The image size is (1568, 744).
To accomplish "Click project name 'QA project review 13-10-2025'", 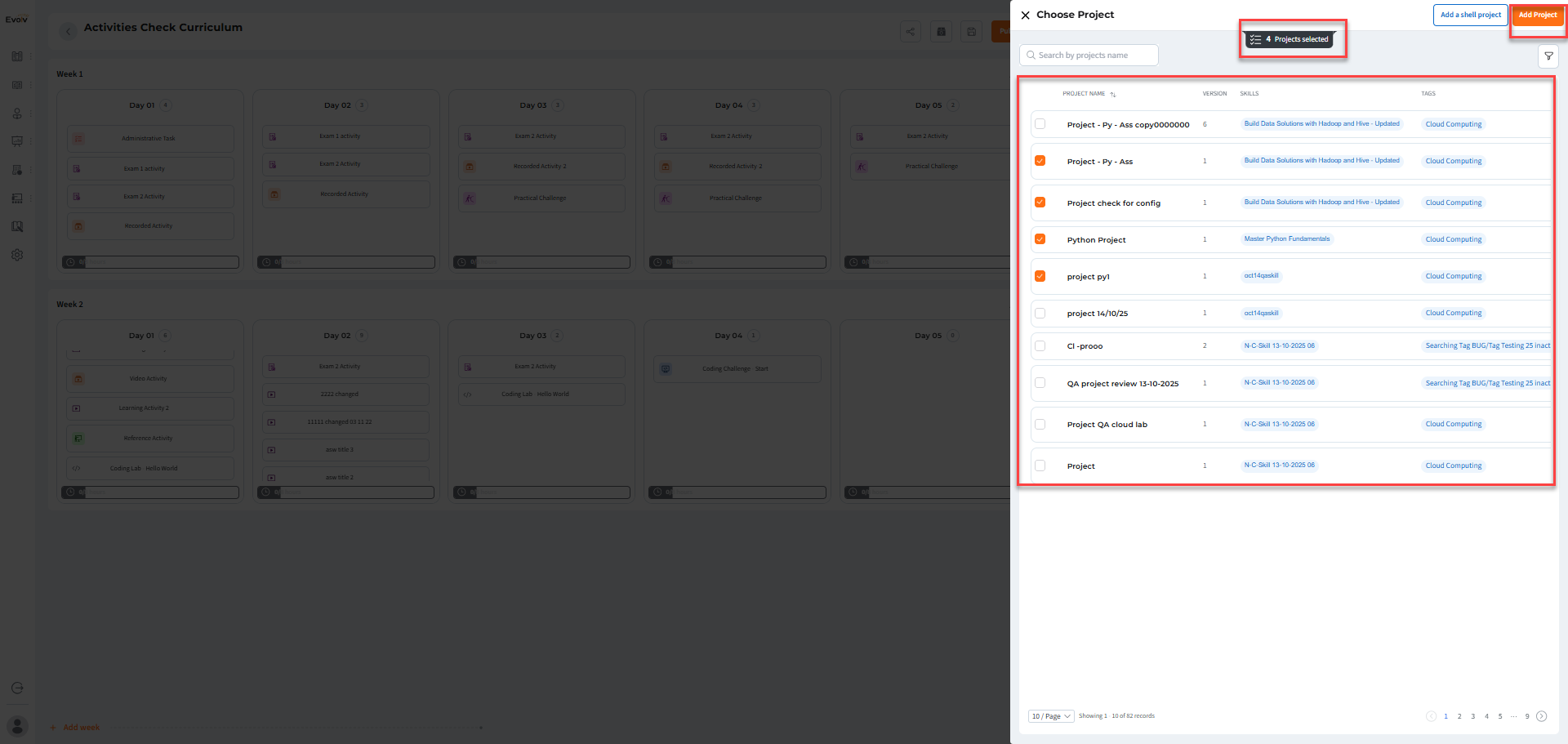I will [1123, 384].
